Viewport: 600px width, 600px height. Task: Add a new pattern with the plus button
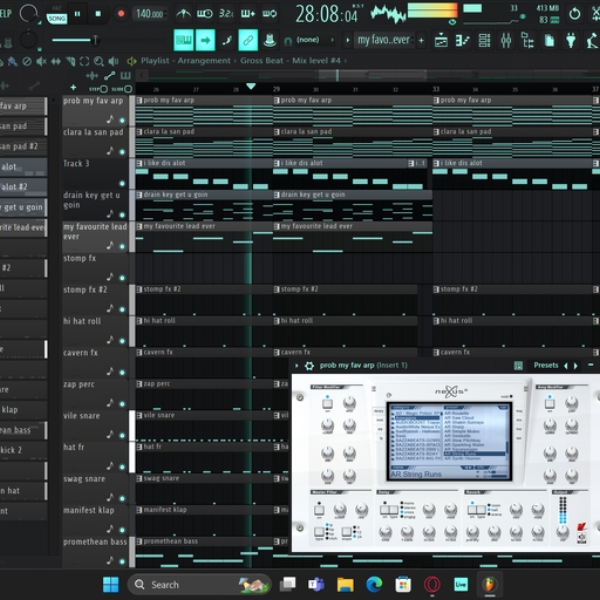(x=421, y=40)
